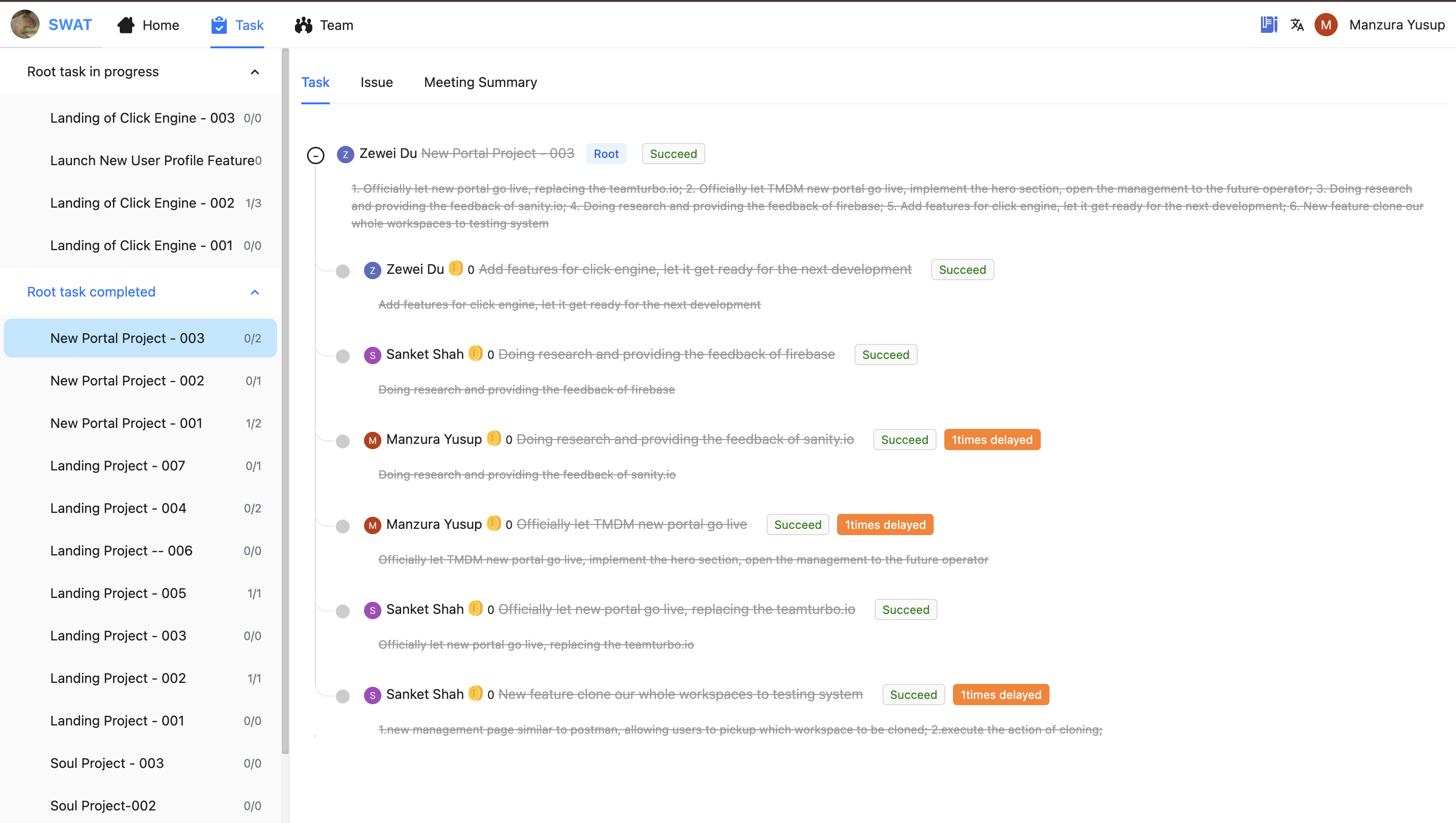Click the SWAT logo avatar
Image resolution: width=1456 pixels, height=823 pixels.
(x=25, y=24)
